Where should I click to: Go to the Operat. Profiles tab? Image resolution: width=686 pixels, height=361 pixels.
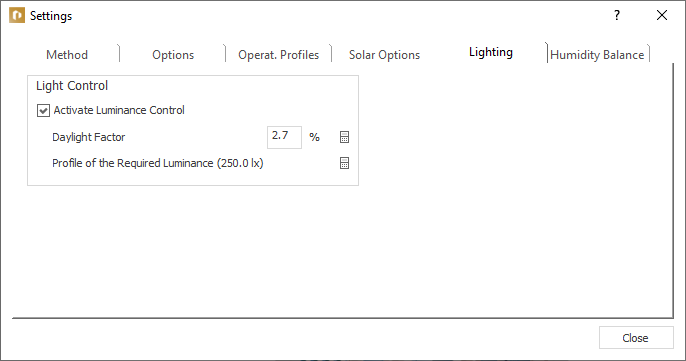click(x=279, y=55)
